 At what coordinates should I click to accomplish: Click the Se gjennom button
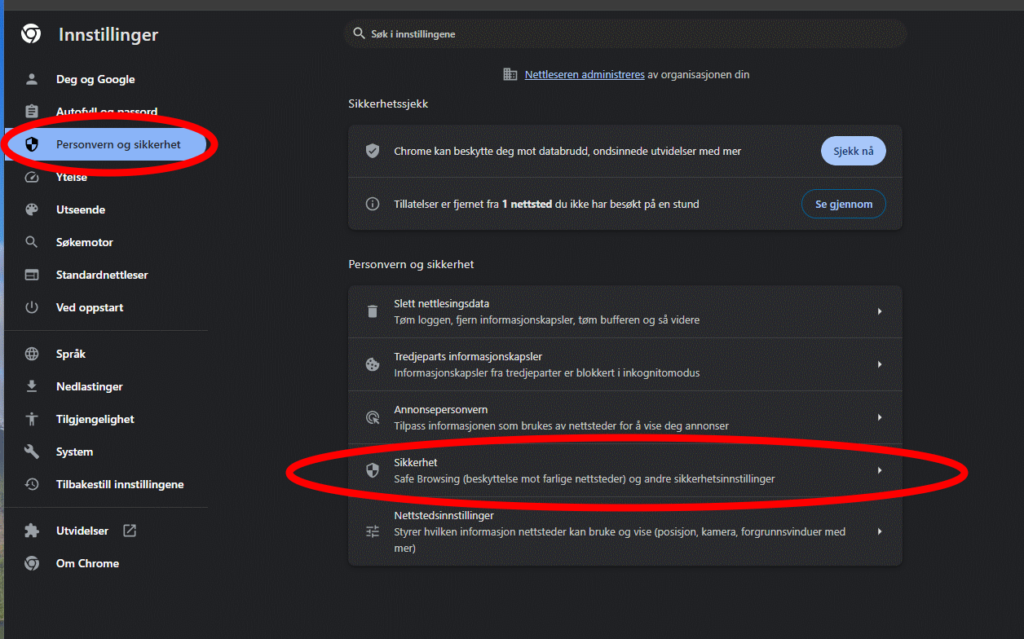tap(843, 204)
